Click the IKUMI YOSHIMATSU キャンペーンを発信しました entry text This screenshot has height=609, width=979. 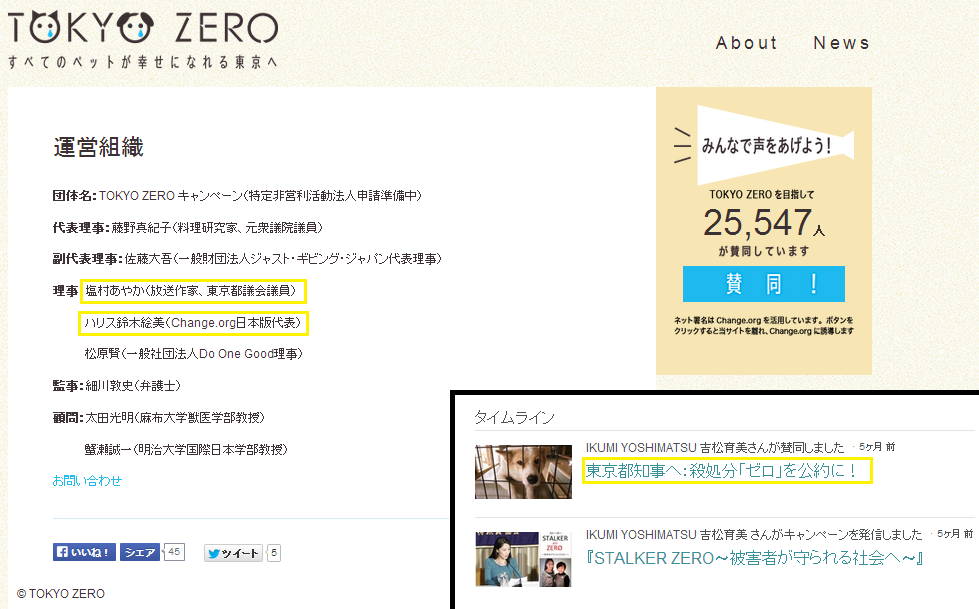pos(754,535)
